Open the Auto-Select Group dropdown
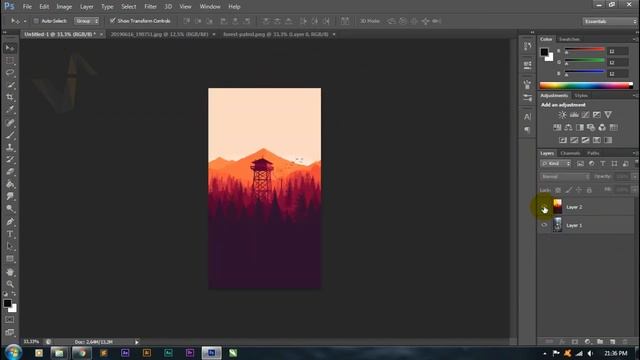Image resolution: width=640 pixels, height=360 pixels. pos(87,21)
